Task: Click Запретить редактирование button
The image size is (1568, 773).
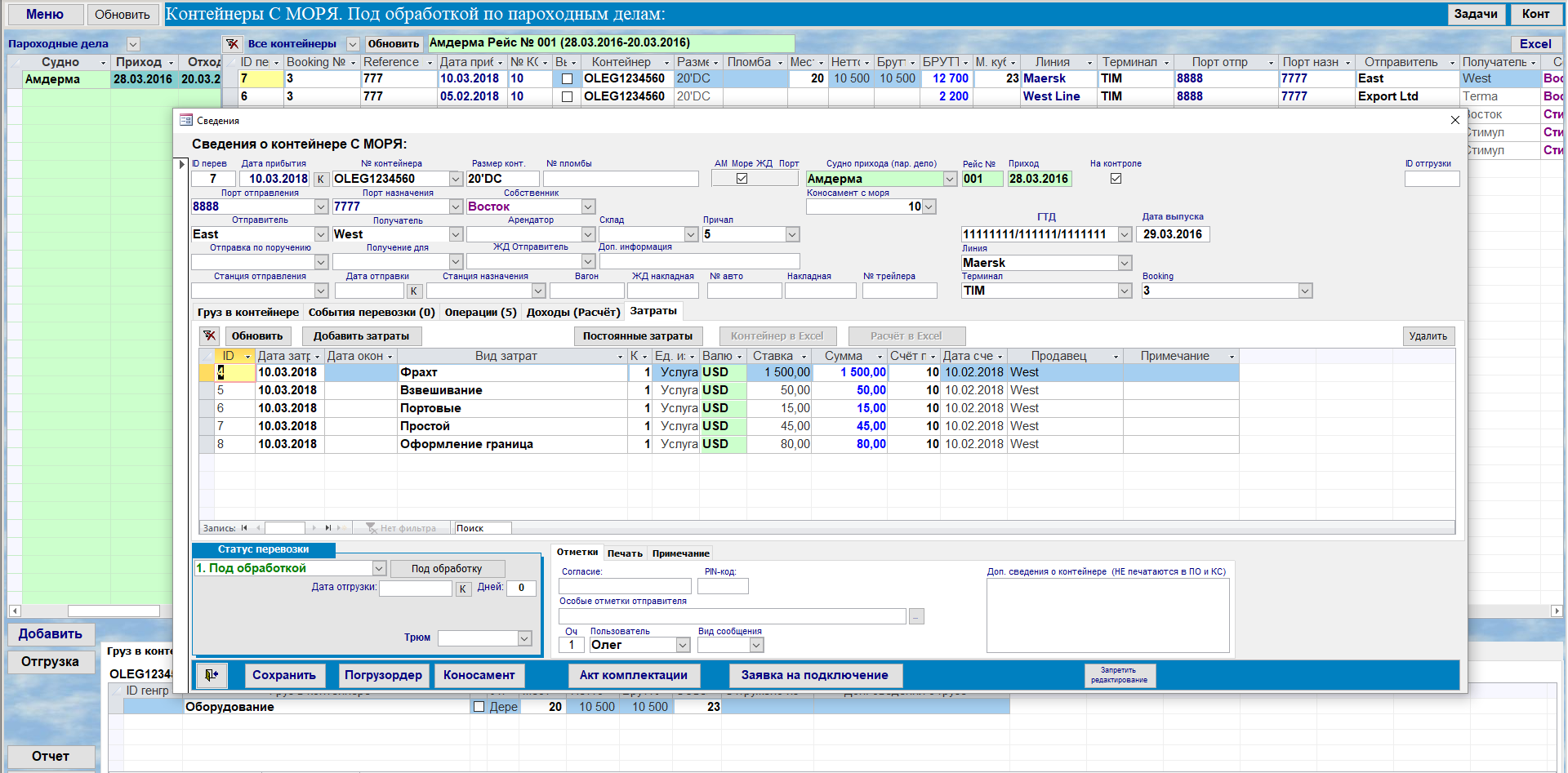Action: click(1119, 675)
